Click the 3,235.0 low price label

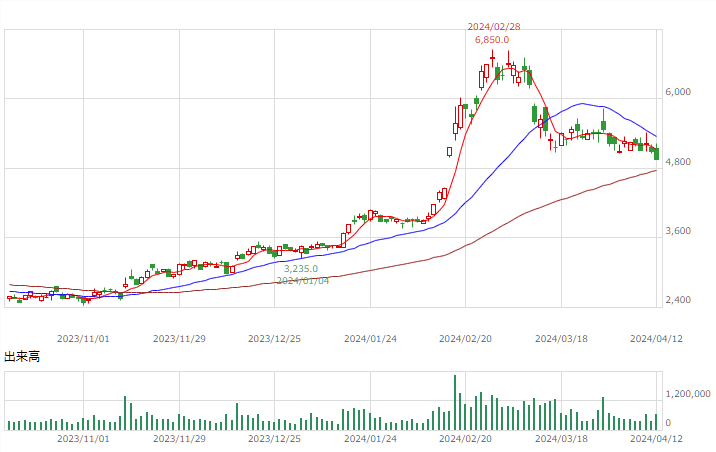click(x=301, y=269)
